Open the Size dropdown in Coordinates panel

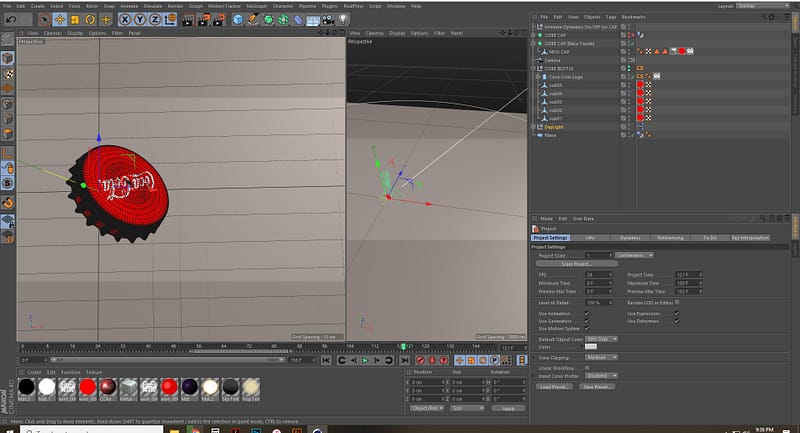(467, 409)
